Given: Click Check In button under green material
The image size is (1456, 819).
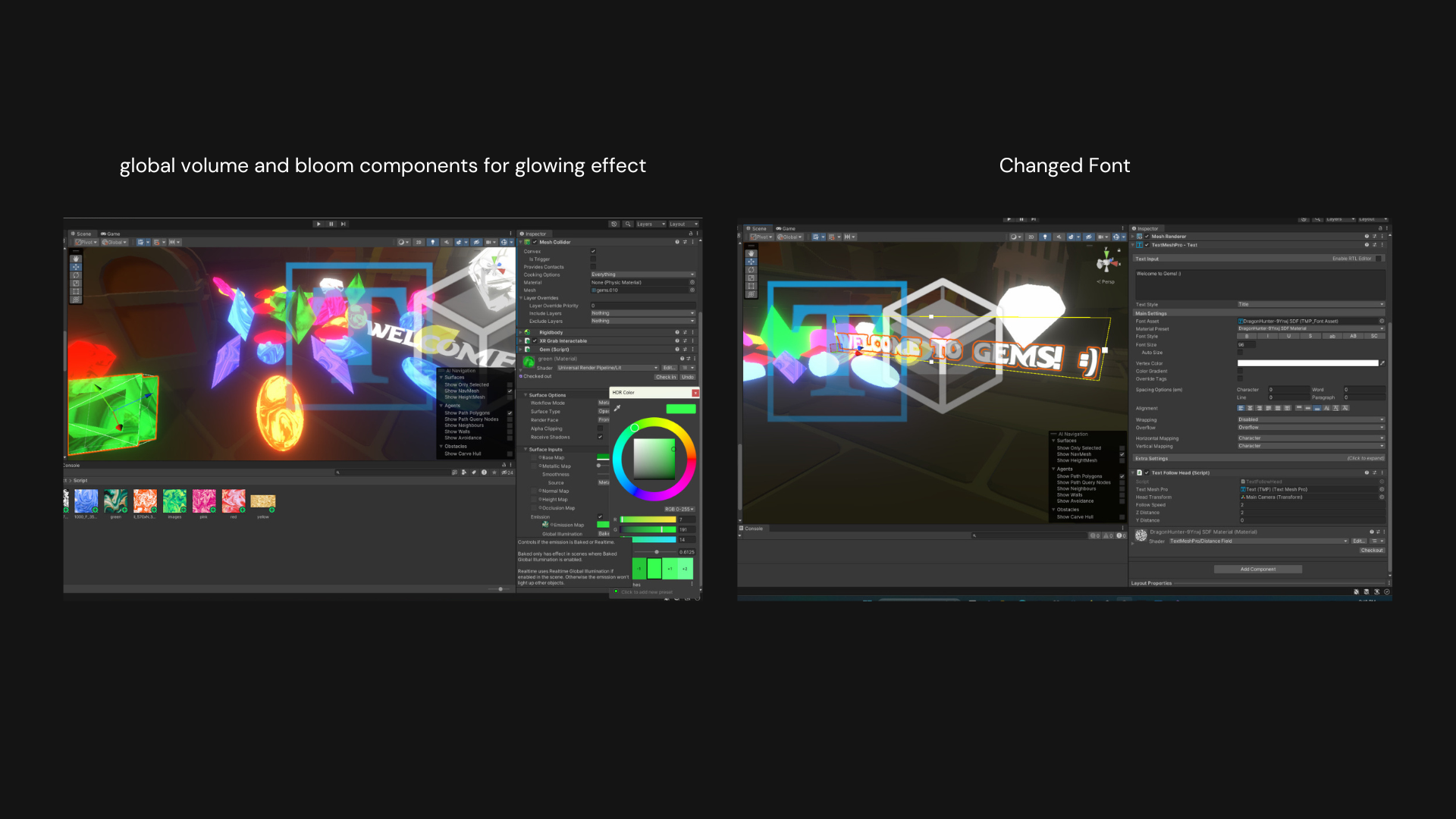Looking at the screenshot, I should [x=665, y=377].
